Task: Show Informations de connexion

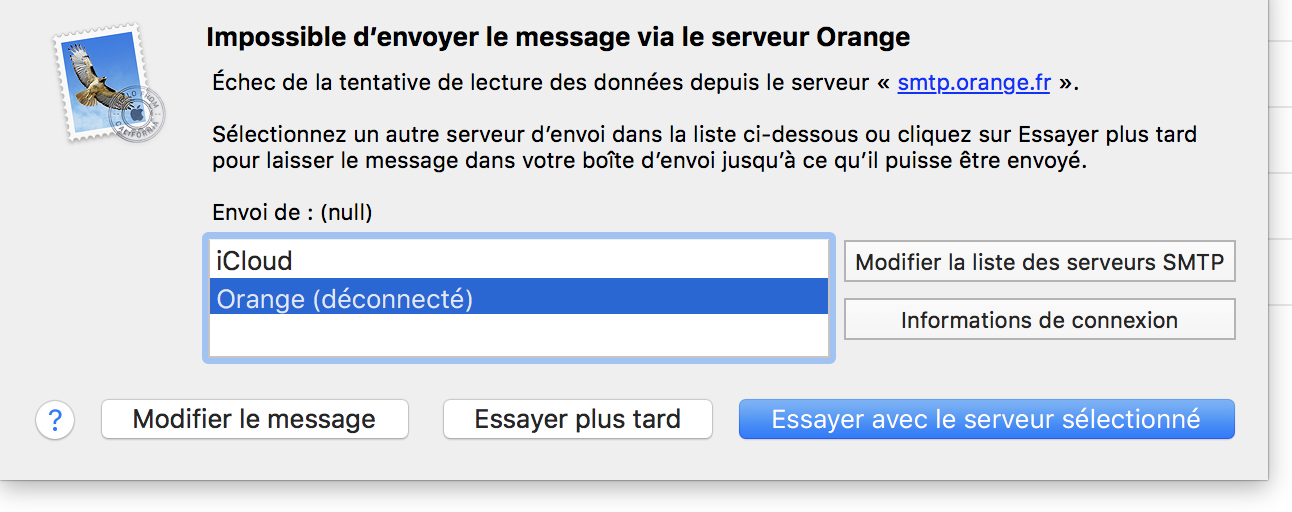Action: click(1040, 320)
